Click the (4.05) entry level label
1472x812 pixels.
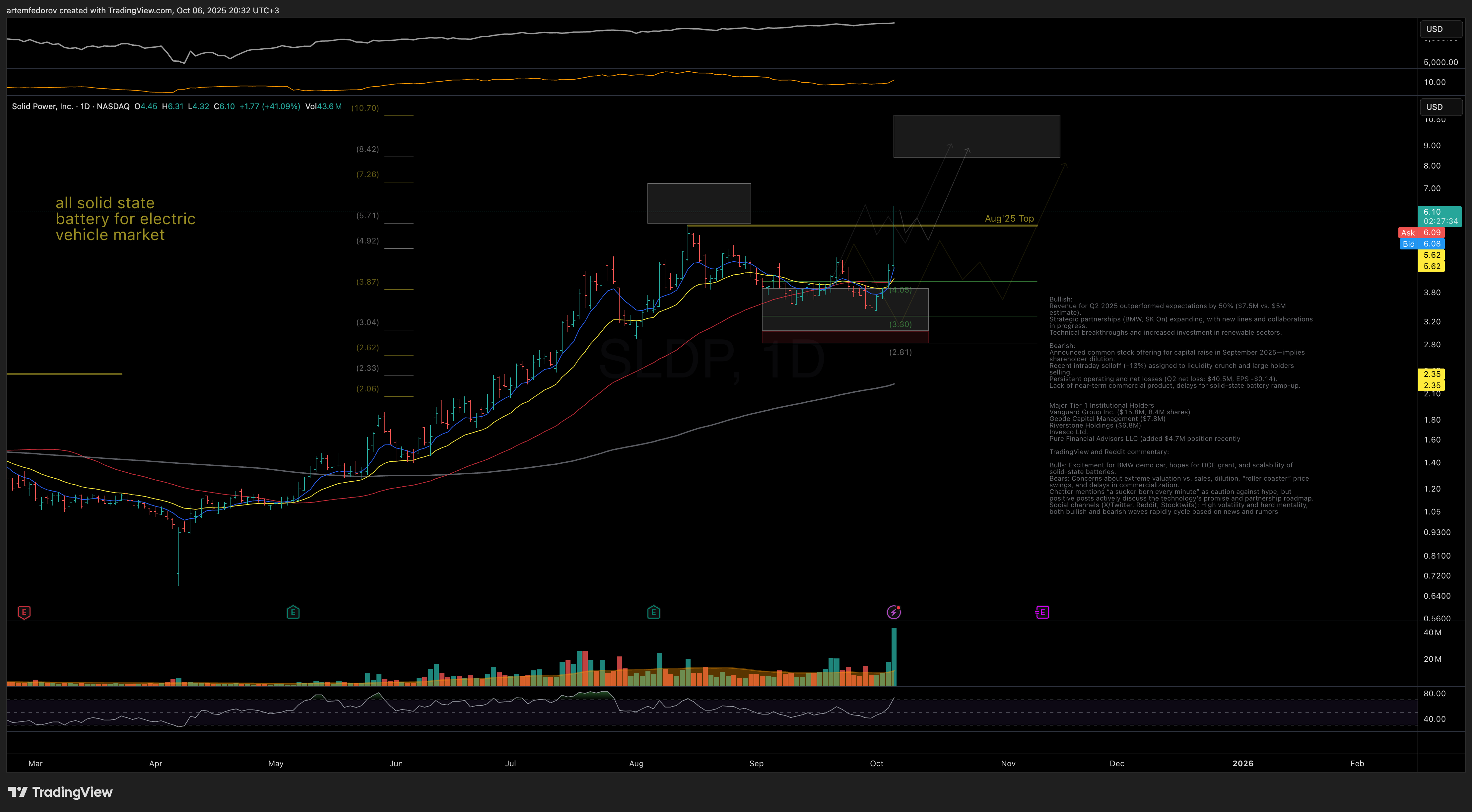901,290
